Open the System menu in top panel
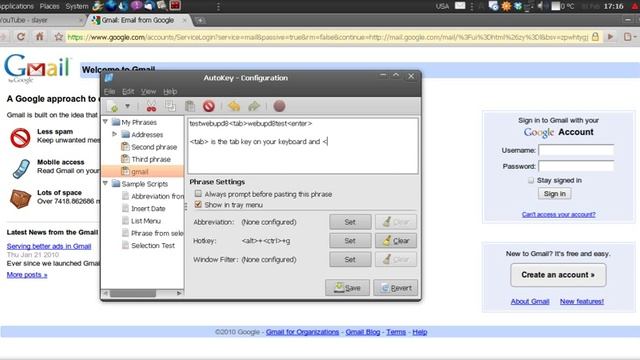The image size is (640, 360). coord(77,6)
